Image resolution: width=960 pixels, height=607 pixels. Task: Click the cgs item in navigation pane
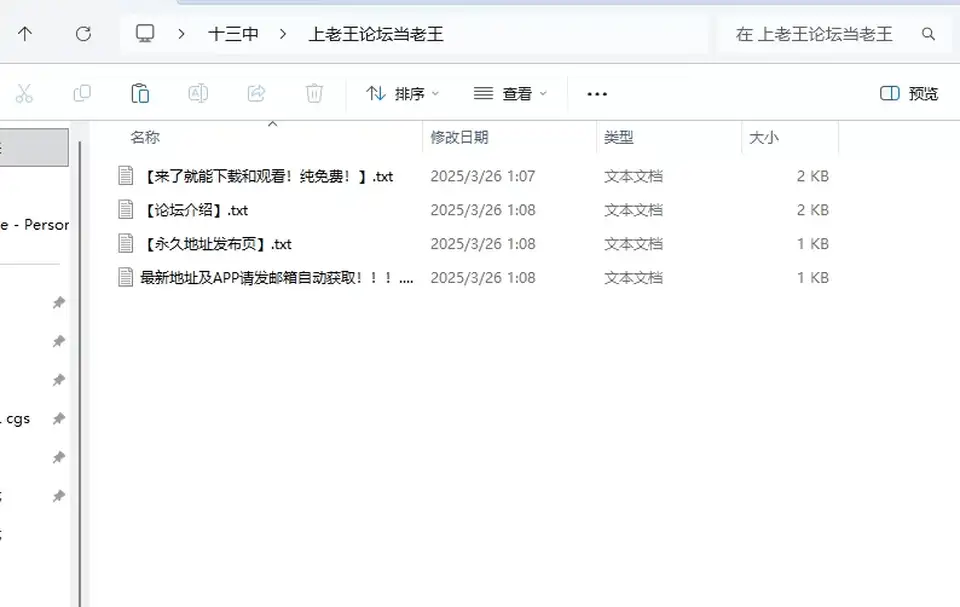click(18, 419)
